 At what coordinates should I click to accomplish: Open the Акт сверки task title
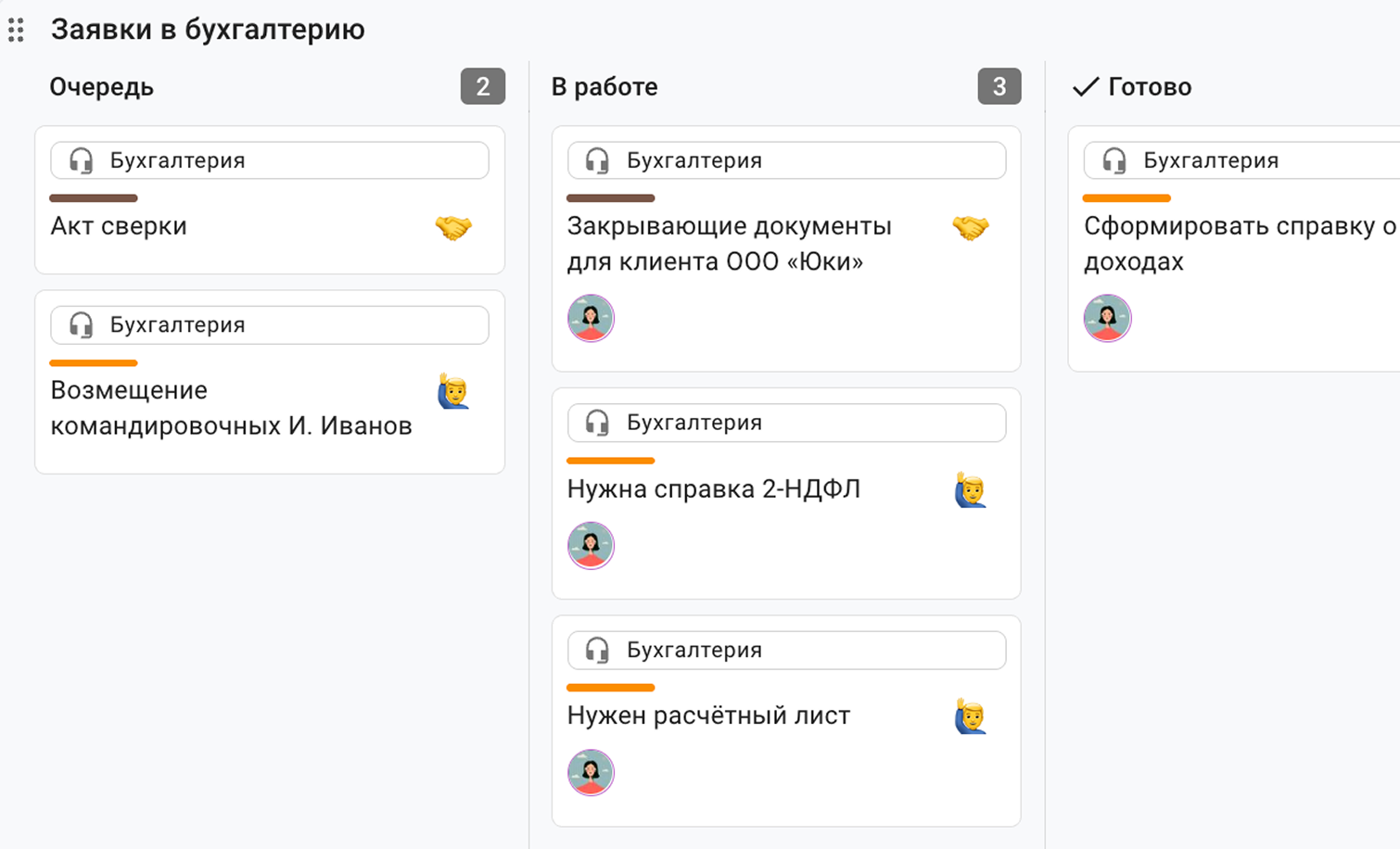(119, 226)
